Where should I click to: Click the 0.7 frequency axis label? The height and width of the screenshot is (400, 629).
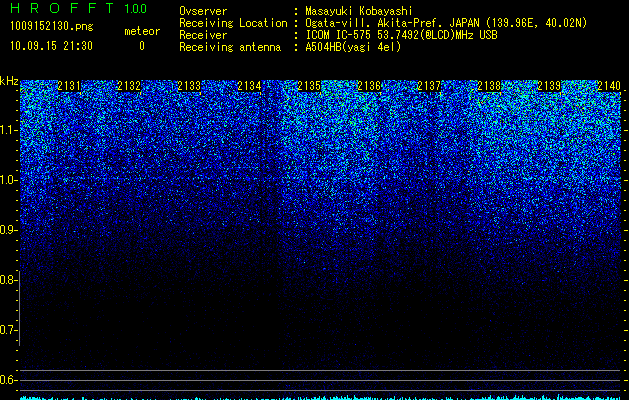click(x=7, y=330)
